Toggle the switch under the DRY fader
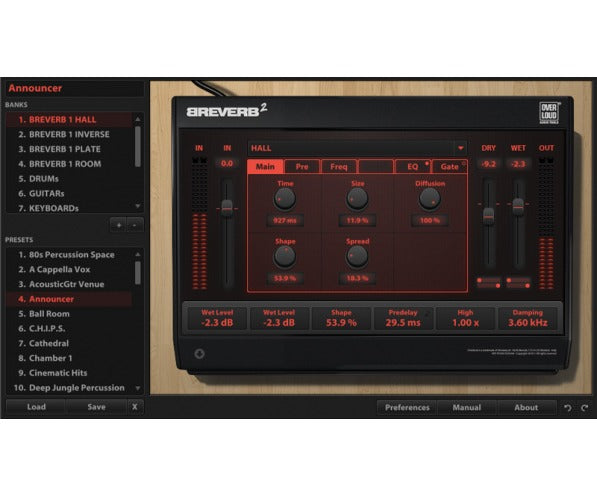Screen dimensions: 597x497 [x=489, y=283]
